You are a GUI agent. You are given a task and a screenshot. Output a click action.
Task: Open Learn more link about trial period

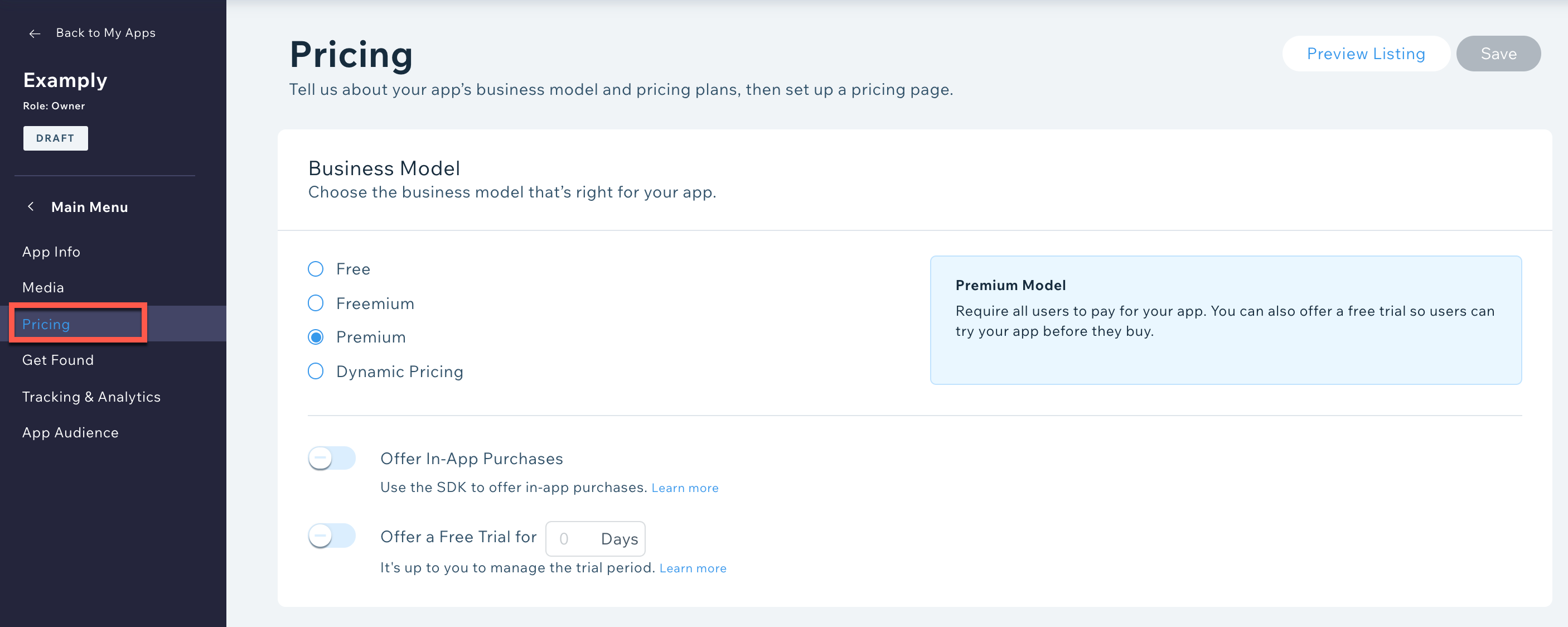693,568
